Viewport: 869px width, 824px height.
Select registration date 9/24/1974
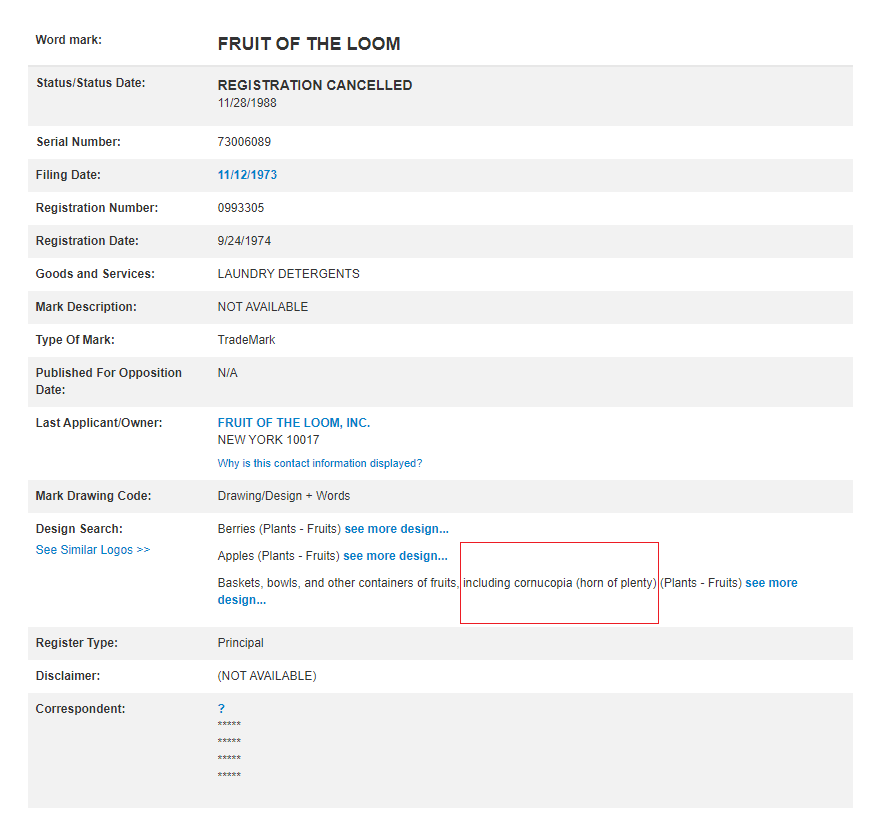pos(244,241)
